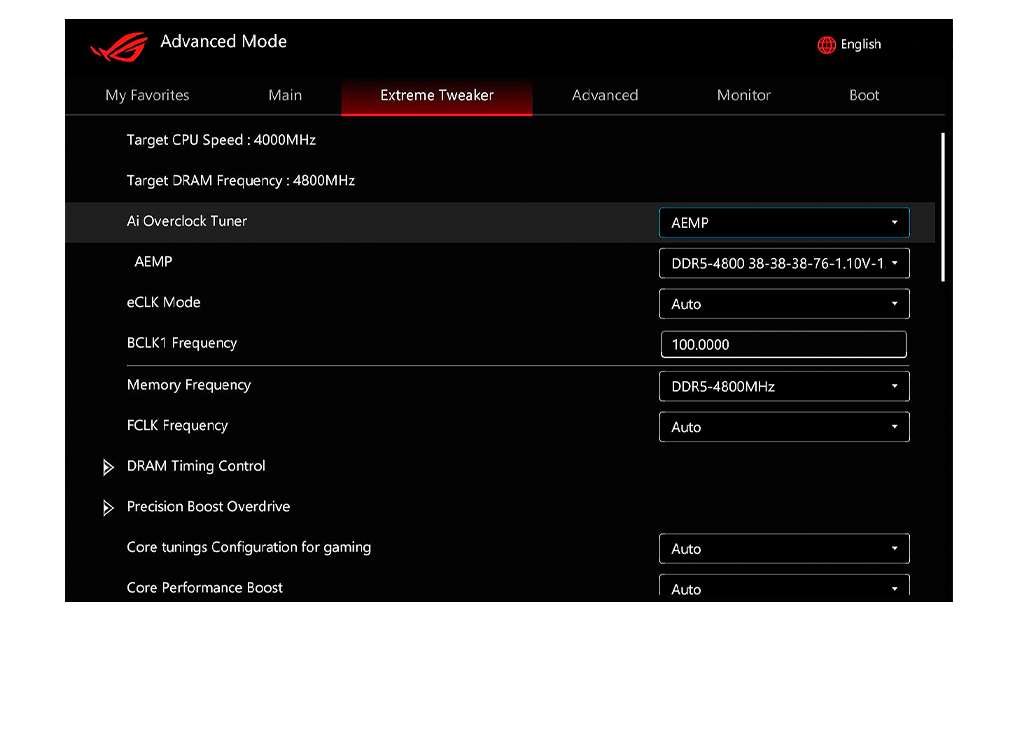Change the language setting from English
Image resolution: width=1024 pixels, height=732 pixels.
click(860, 44)
